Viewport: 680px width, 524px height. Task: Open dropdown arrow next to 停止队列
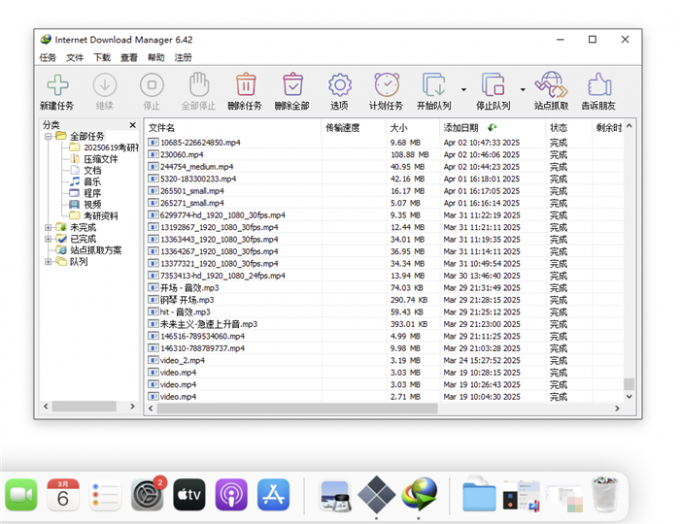pyautogui.click(x=523, y=89)
